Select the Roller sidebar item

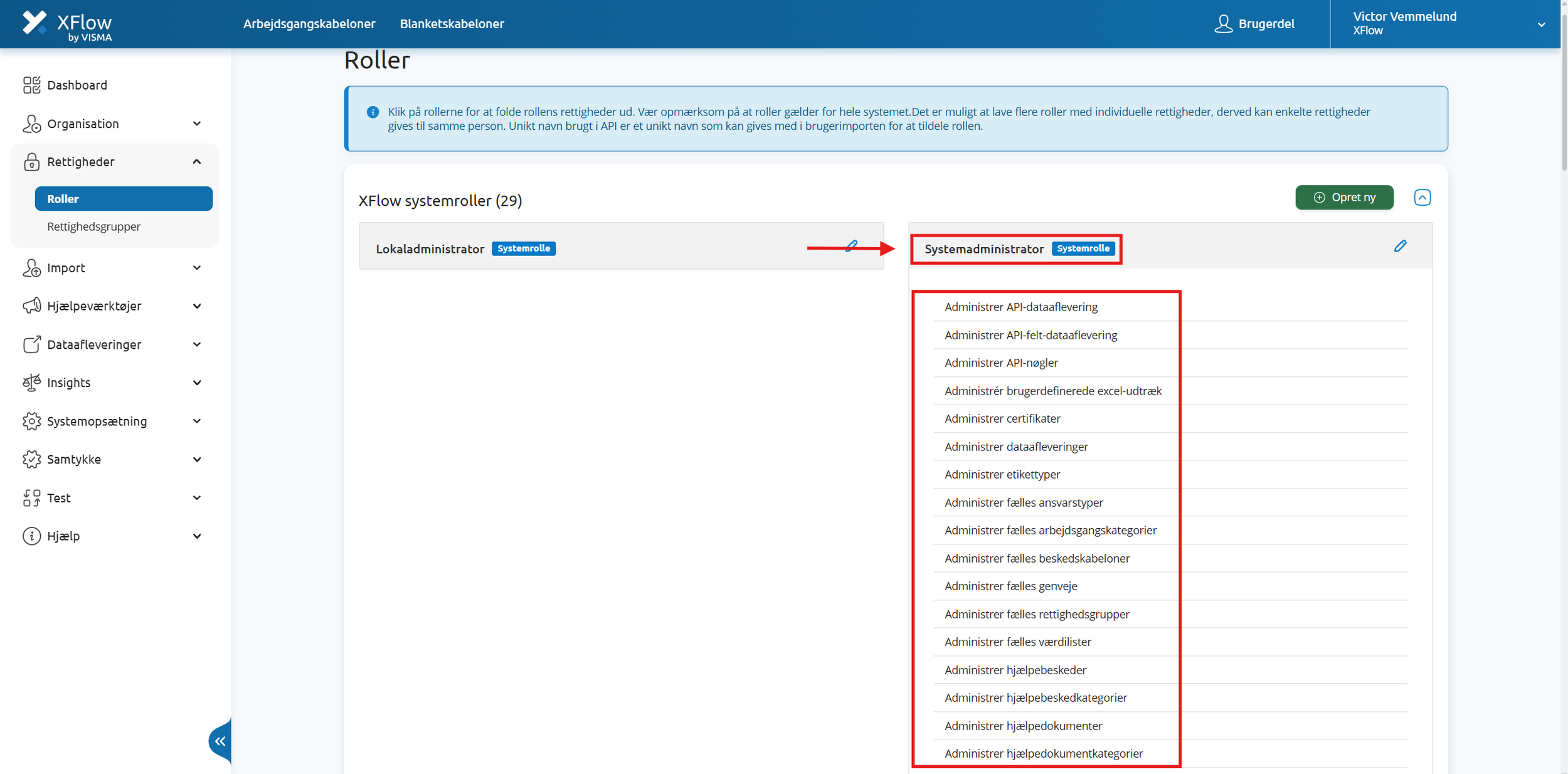click(x=124, y=199)
